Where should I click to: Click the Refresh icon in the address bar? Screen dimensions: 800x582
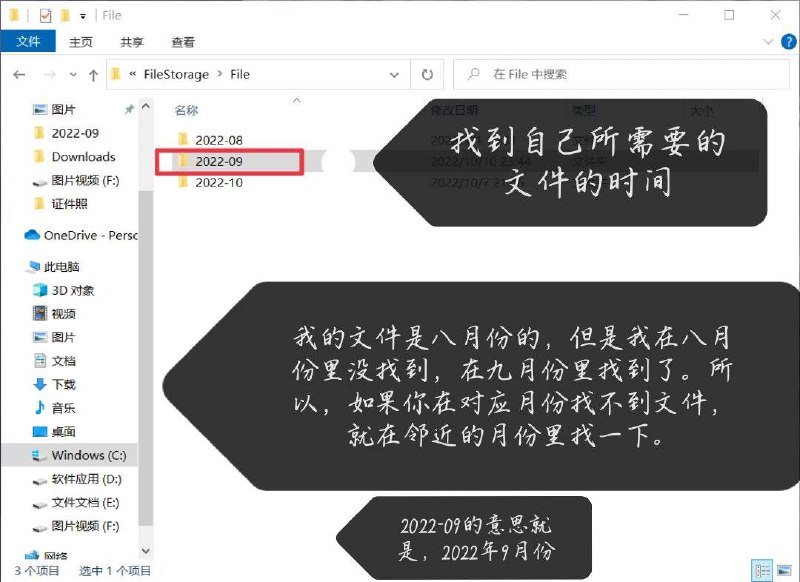click(430, 74)
